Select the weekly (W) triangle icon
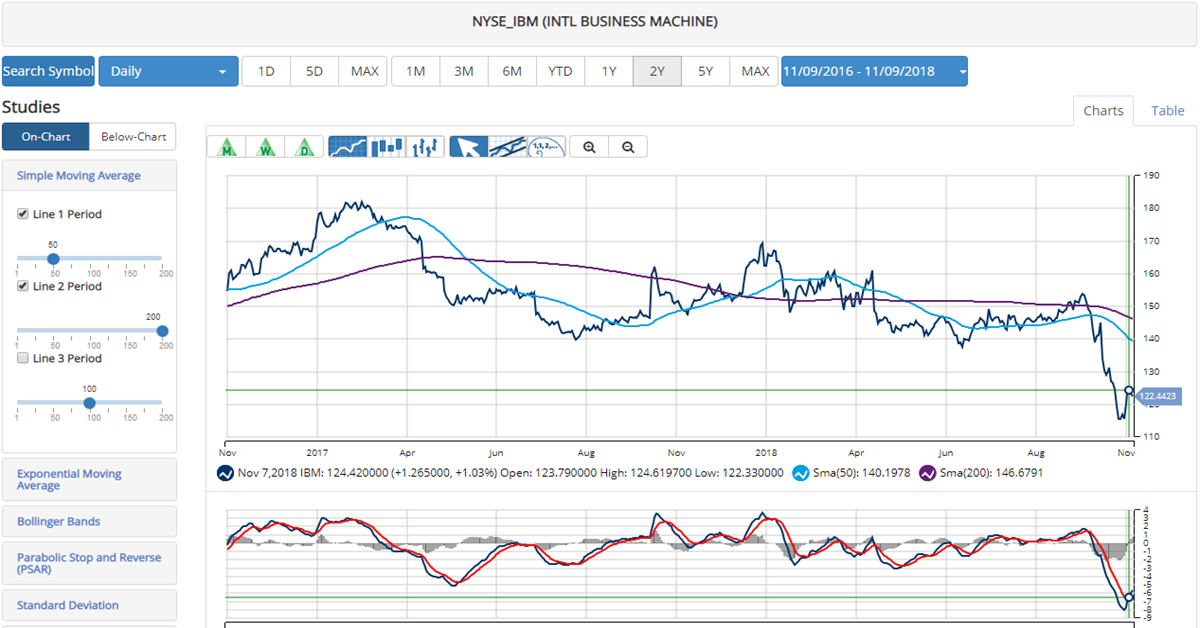The width and height of the screenshot is (1200, 628). pyautogui.click(x=266, y=147)
